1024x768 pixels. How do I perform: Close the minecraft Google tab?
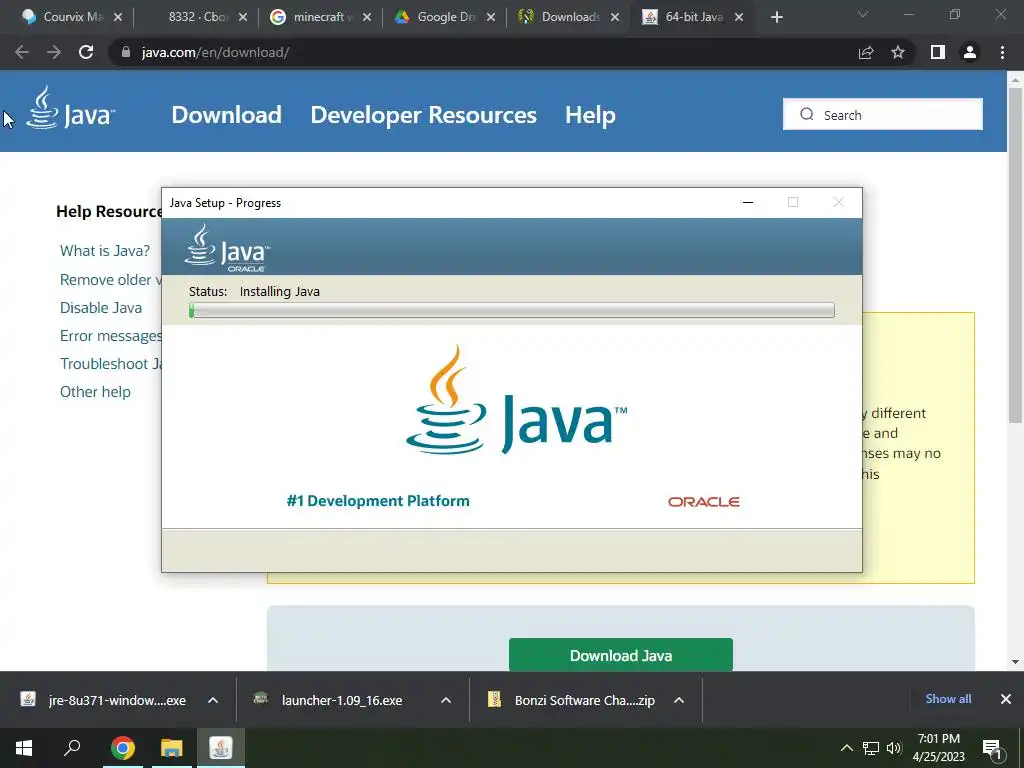pyautogui.click(x=367, y=18)
